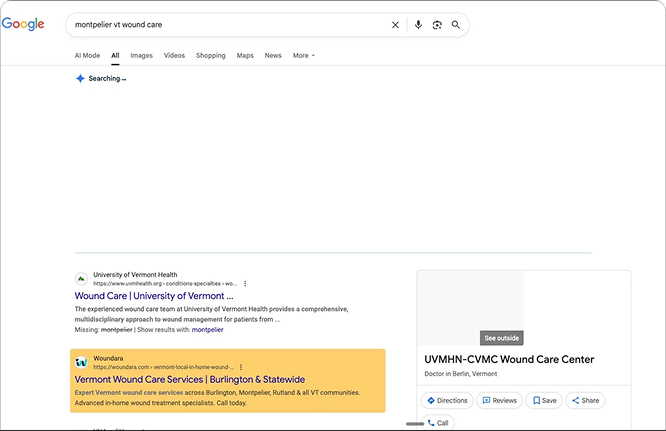Click the 'montpelier' show results link

(x=207, y=330)
